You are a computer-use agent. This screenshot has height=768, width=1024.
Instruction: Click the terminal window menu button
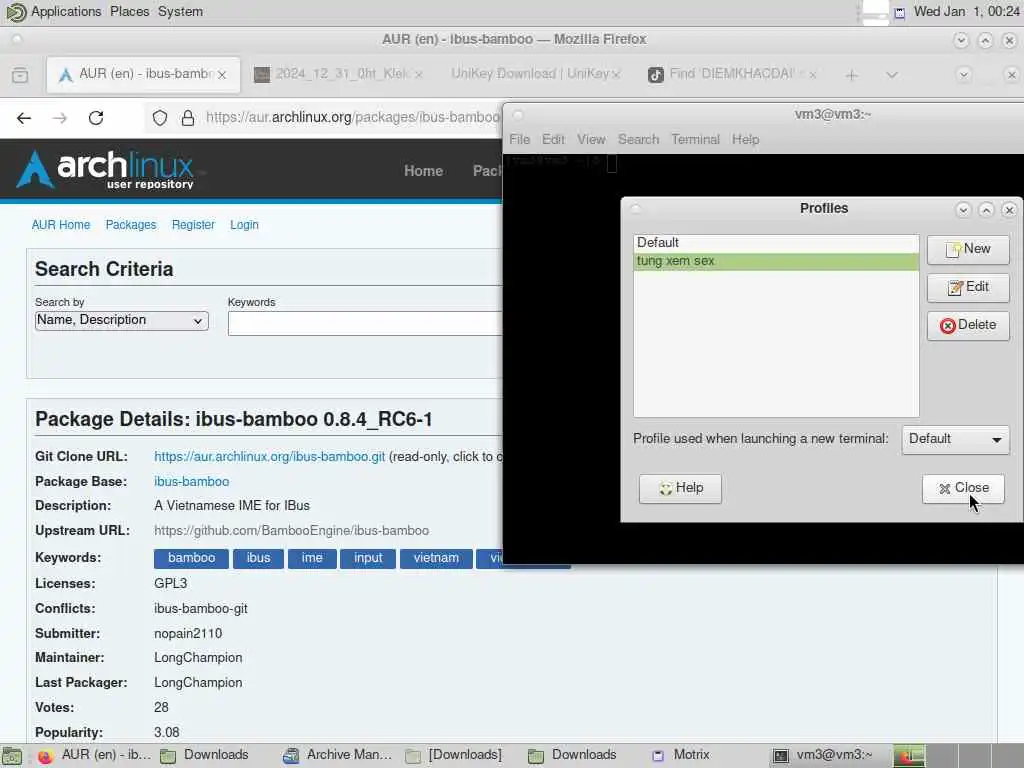[518, 116]
